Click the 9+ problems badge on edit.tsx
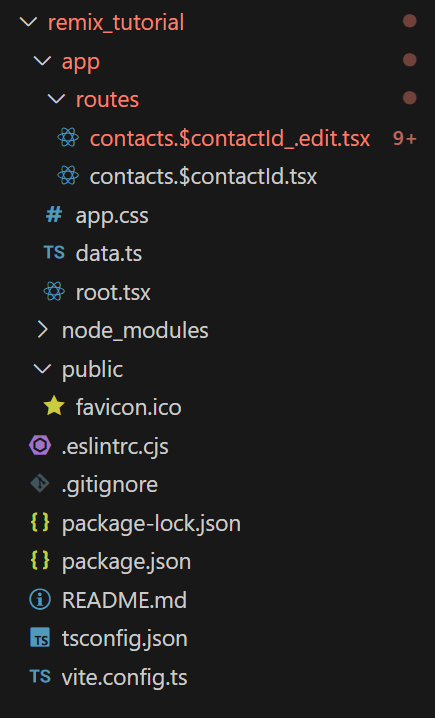435x718 pixels. point(405,138)
